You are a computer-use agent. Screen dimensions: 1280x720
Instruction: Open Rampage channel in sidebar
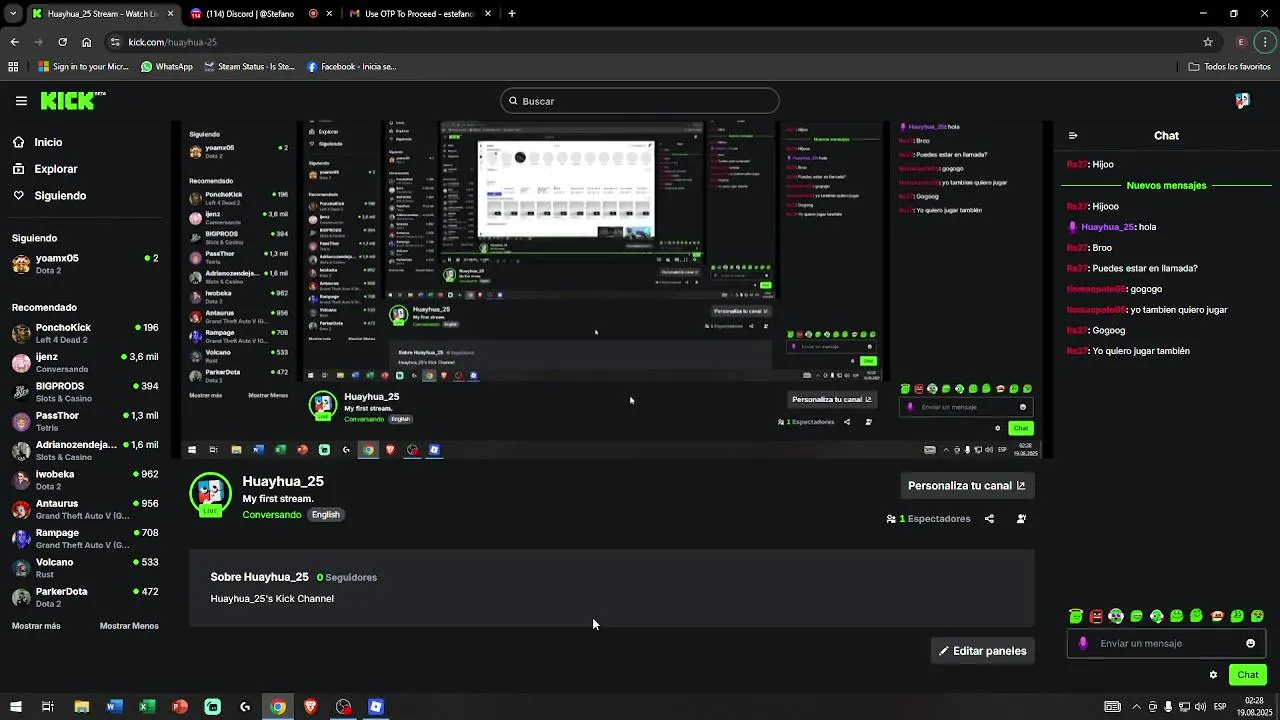pyautogui.click(x=85, y=538)
